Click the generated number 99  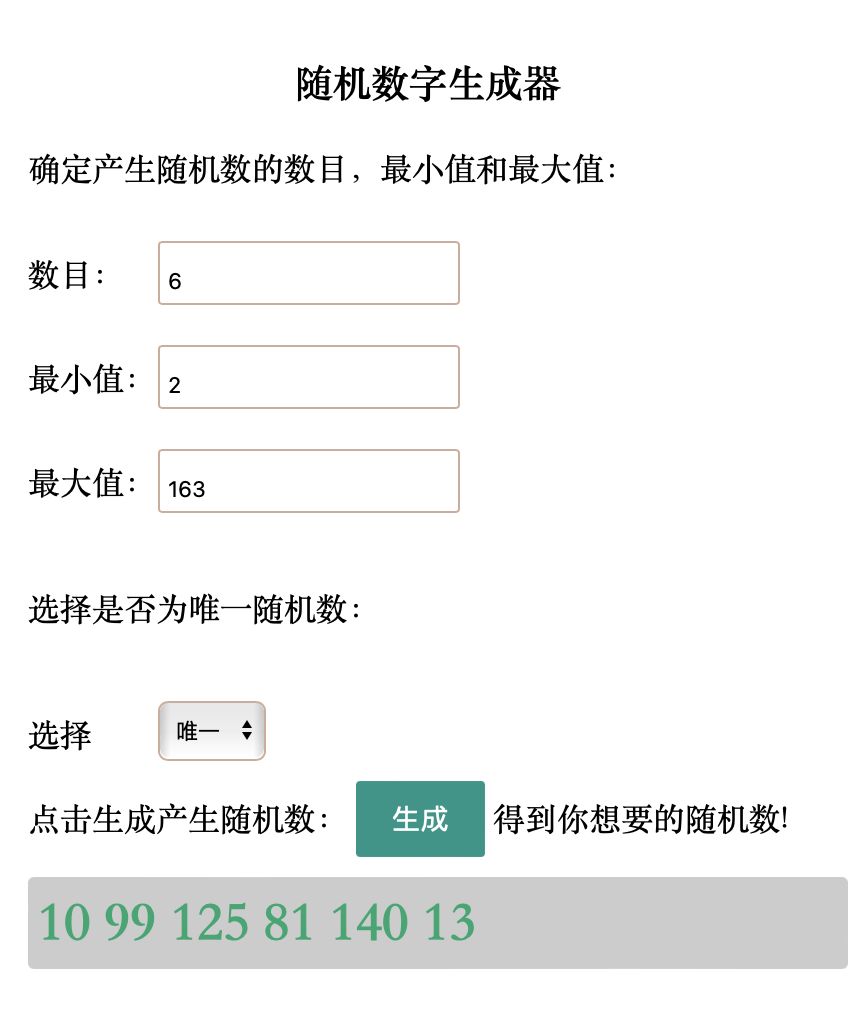pos(130,922)
